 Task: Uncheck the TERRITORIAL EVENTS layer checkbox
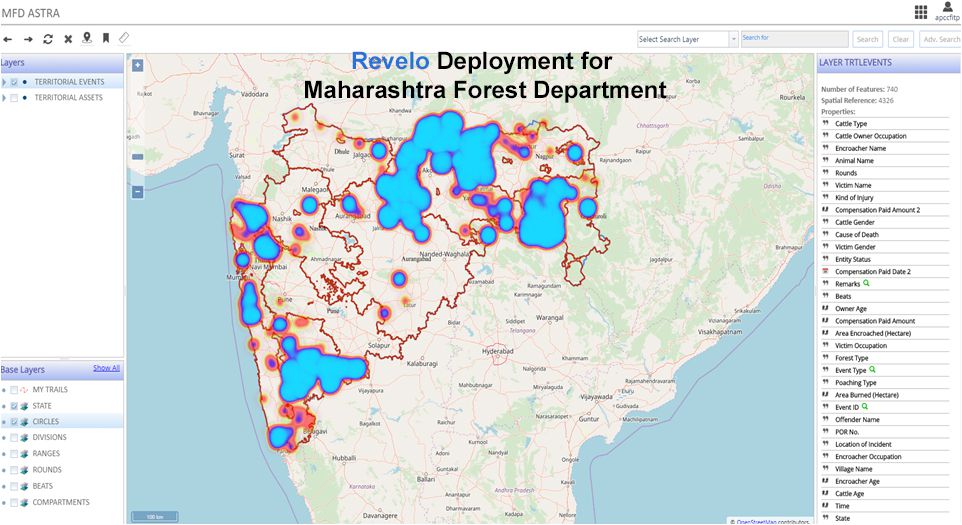[14, 82]
